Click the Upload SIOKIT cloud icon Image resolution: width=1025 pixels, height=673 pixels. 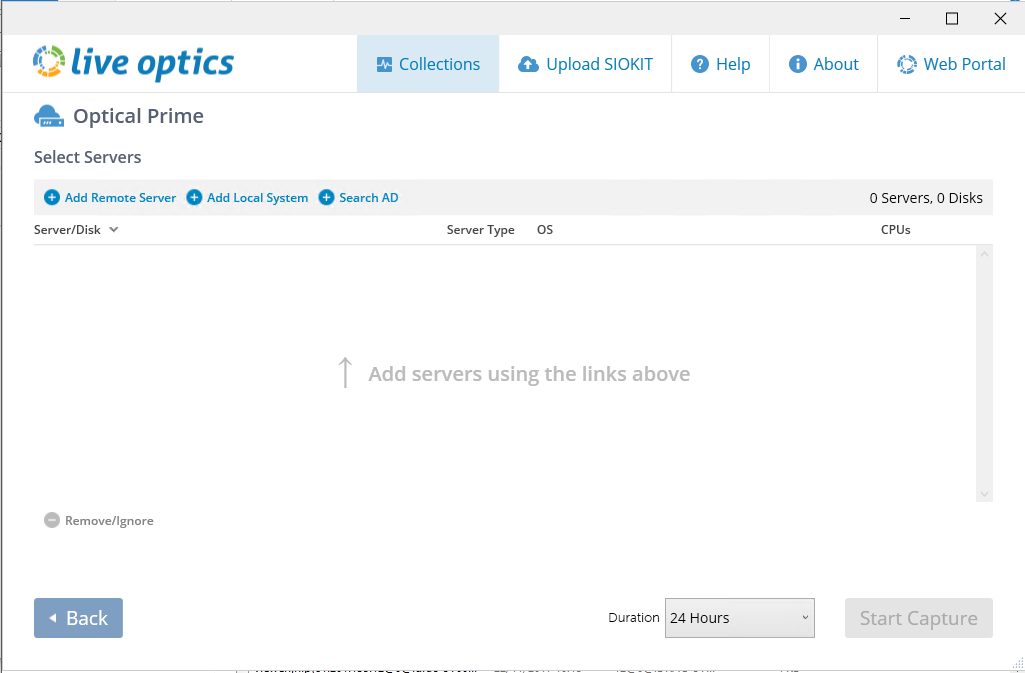[528, 64]
